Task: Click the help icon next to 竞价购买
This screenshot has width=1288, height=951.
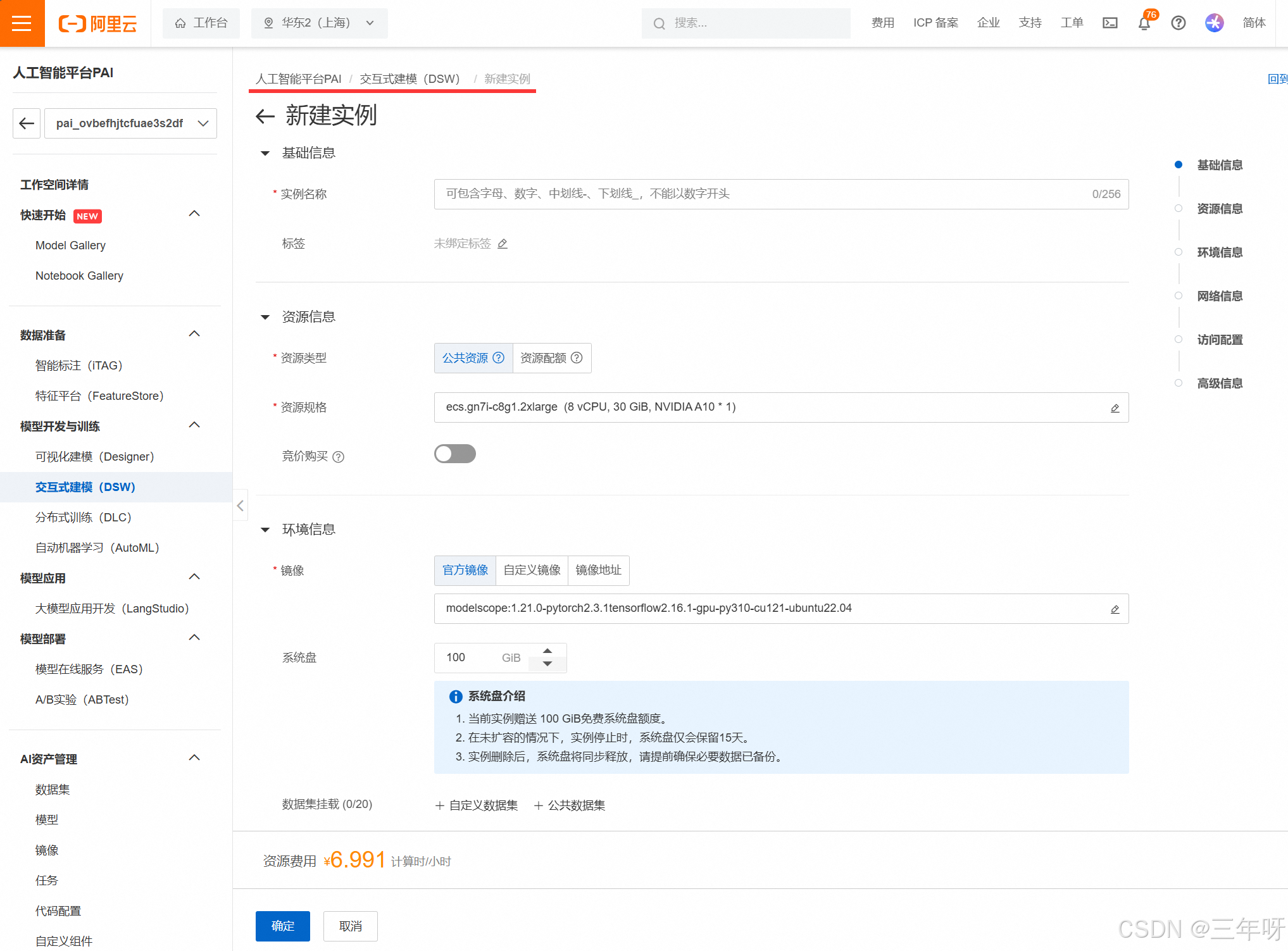Action: [339, 457]
